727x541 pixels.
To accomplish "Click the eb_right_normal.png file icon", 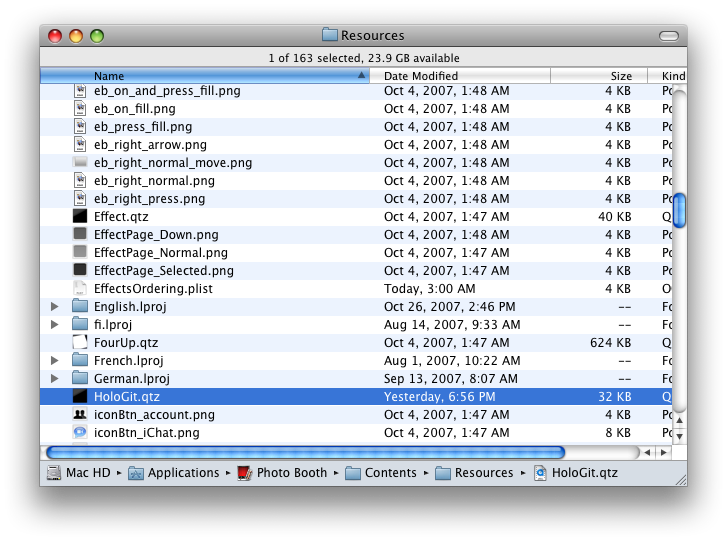I will 80,180.
